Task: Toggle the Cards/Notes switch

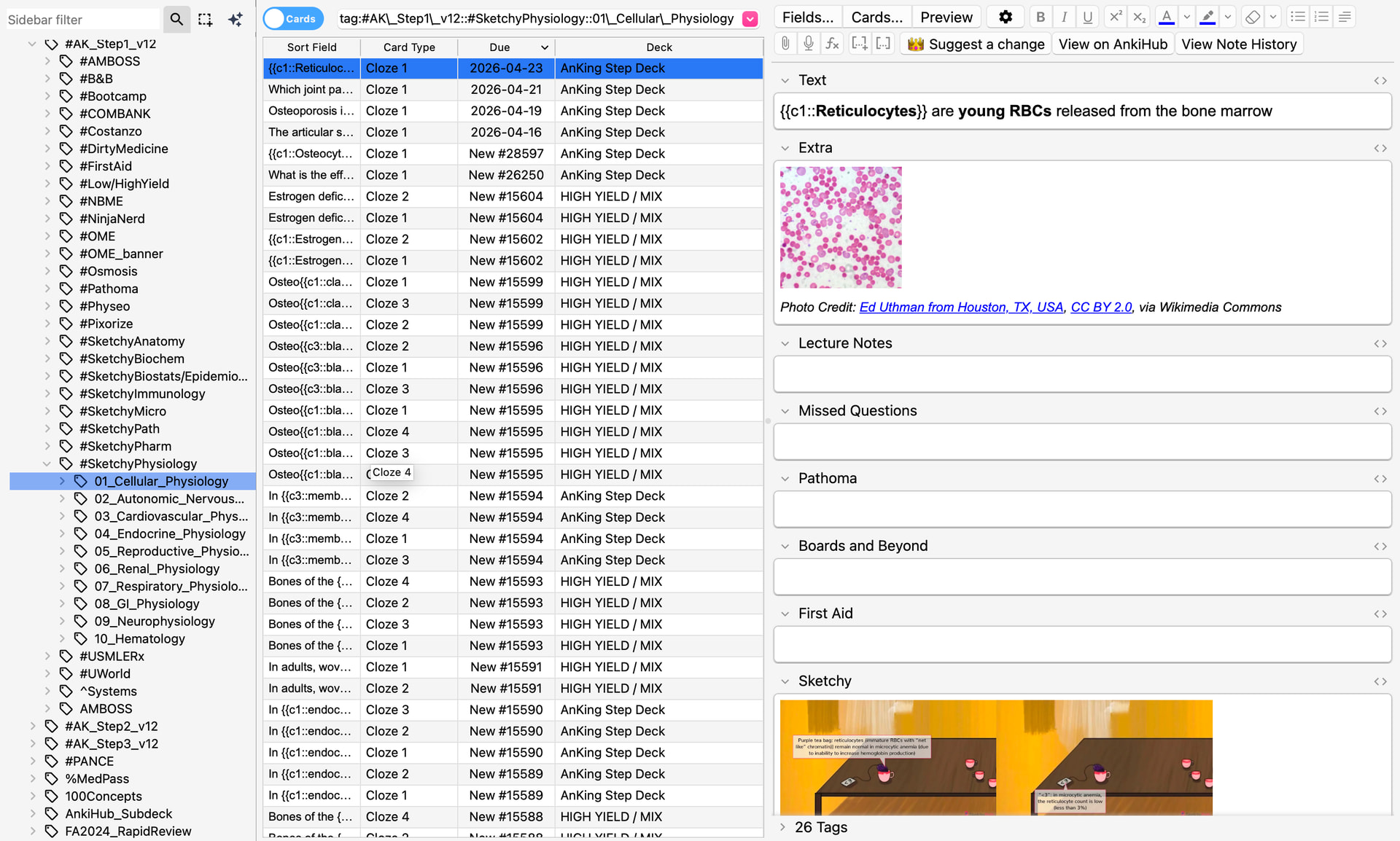Action: (293, 19)
